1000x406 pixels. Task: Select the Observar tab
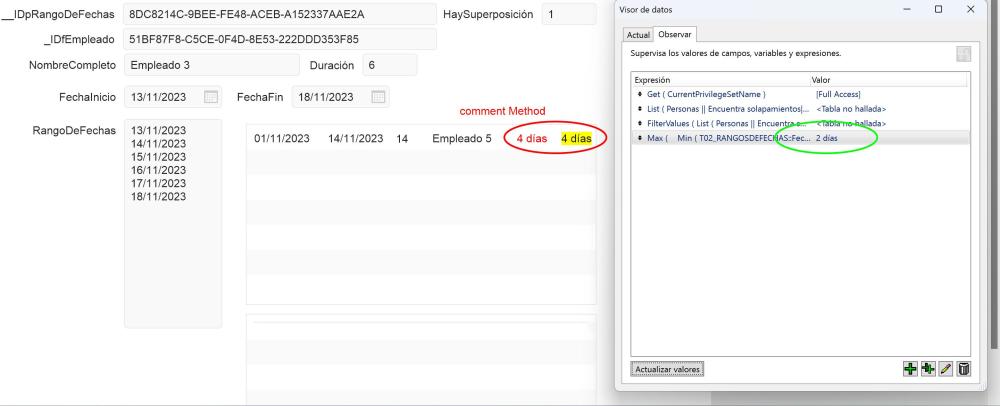point(673,35)
